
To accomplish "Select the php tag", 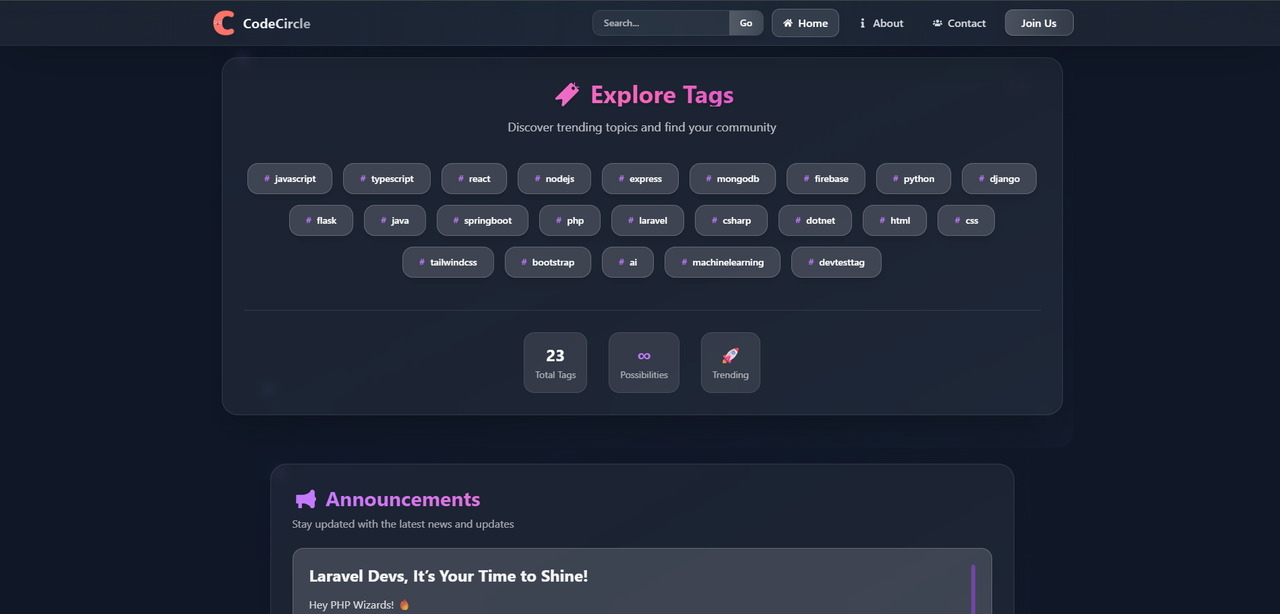I will click(x=570, y=221).
